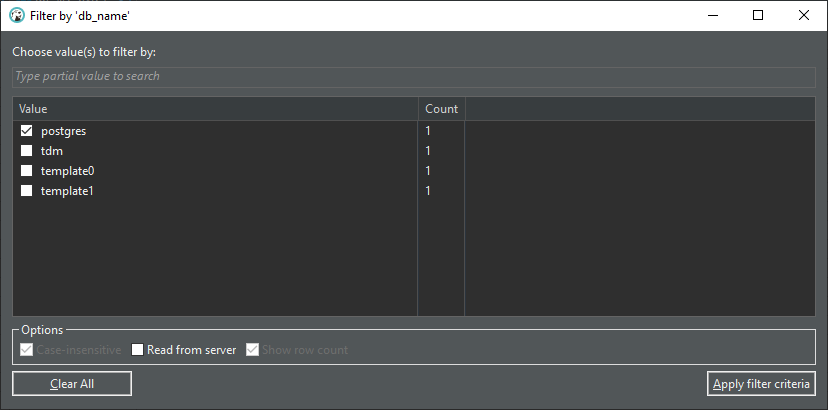The image size is (828, 410).
Task: Close the Filter by 'db_name' dialog
Action: pos(804,16)
